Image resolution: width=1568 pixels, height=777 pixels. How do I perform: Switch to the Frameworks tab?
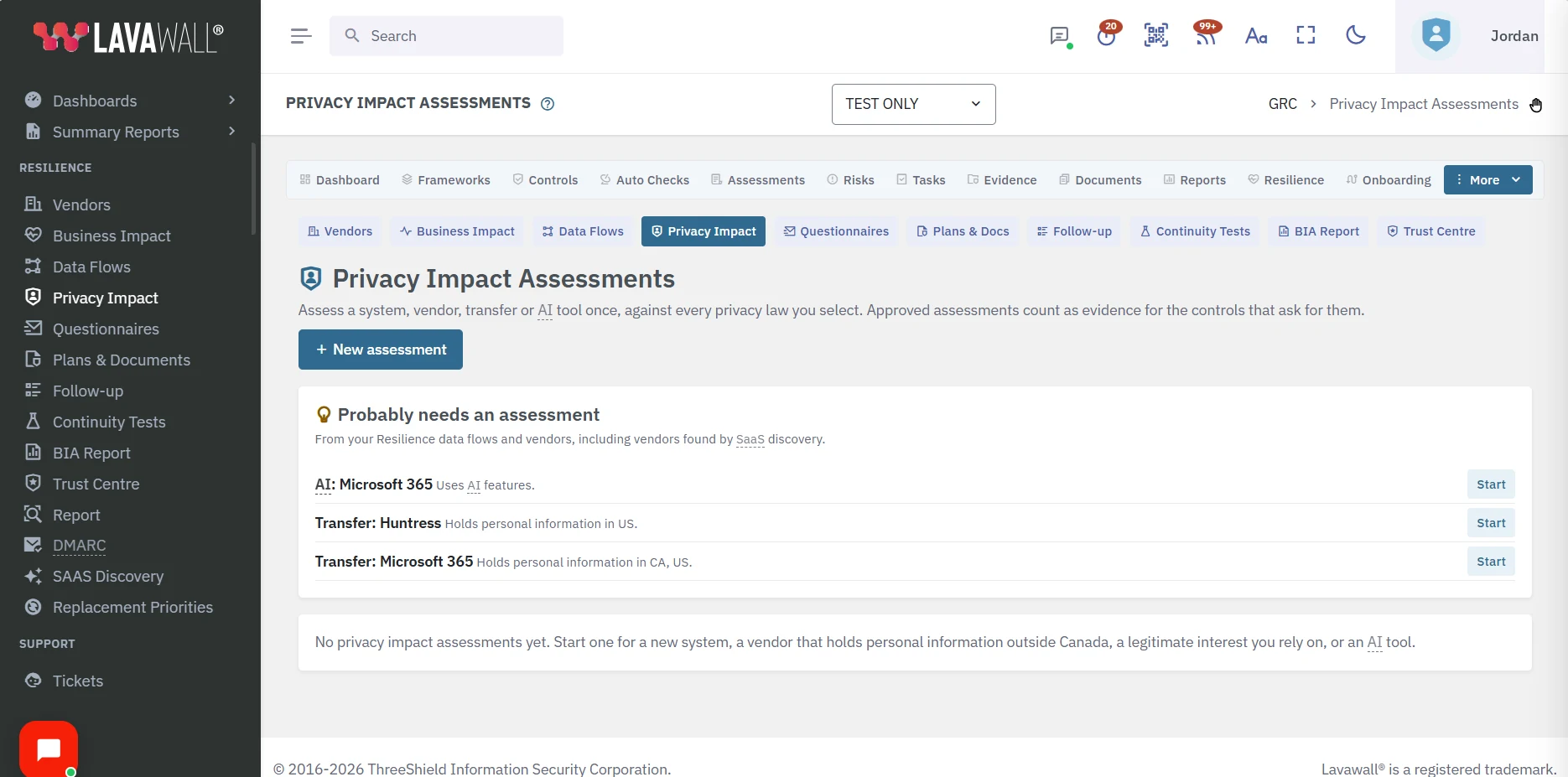tap(445, 180)
